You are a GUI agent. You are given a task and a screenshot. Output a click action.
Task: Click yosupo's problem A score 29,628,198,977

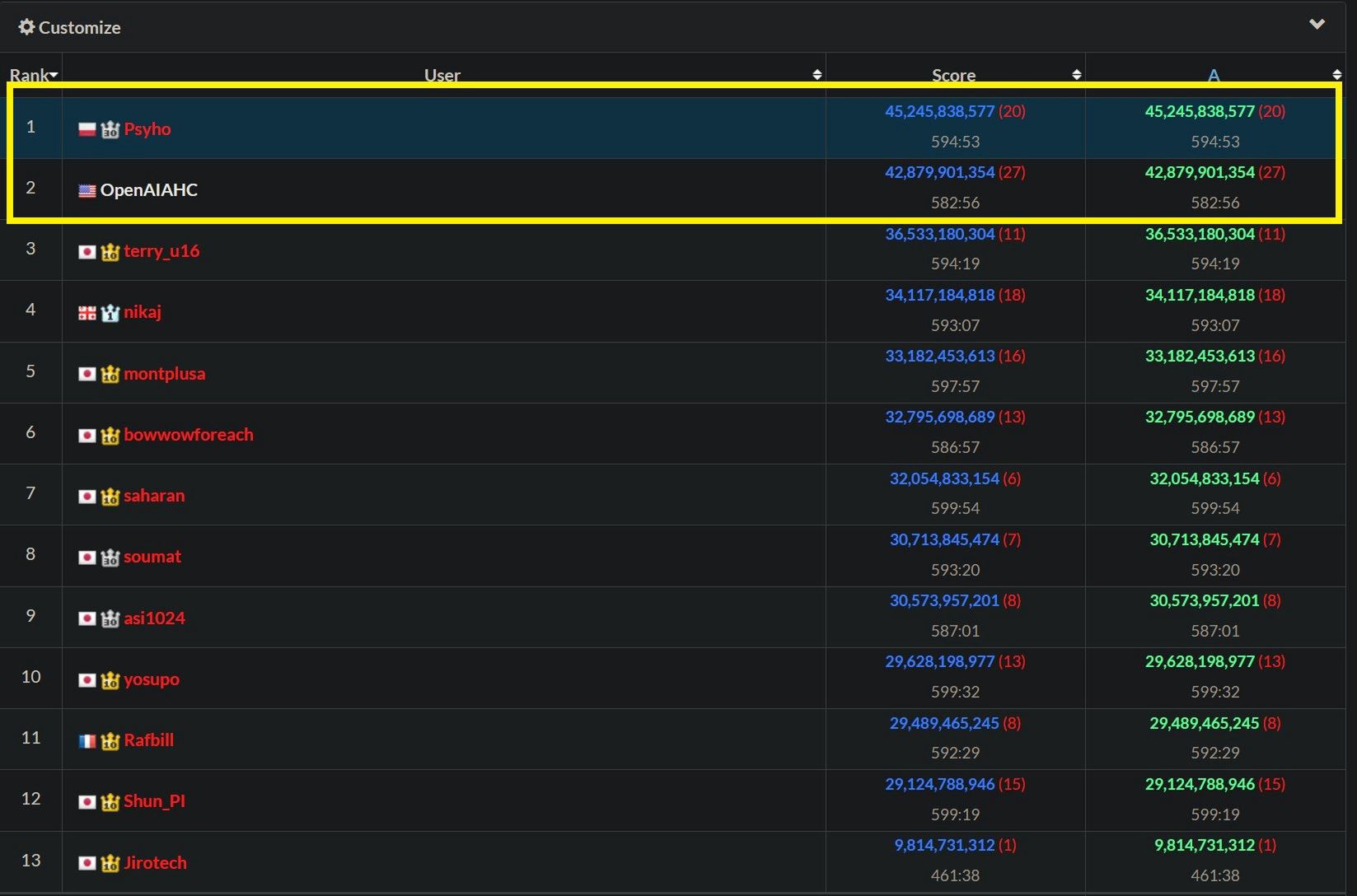(1200, 661)
